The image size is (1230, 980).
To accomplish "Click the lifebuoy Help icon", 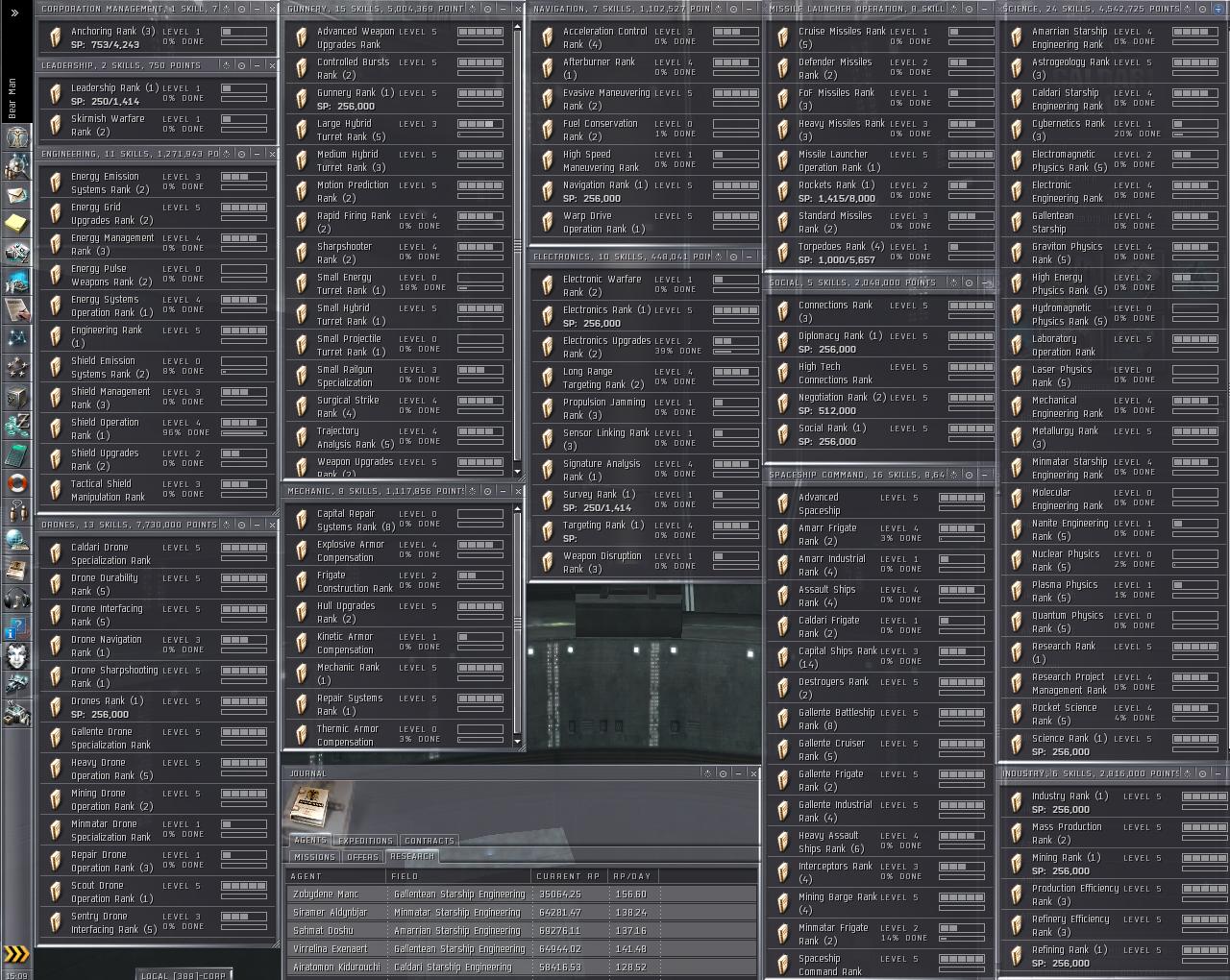I will click(16, 482).
